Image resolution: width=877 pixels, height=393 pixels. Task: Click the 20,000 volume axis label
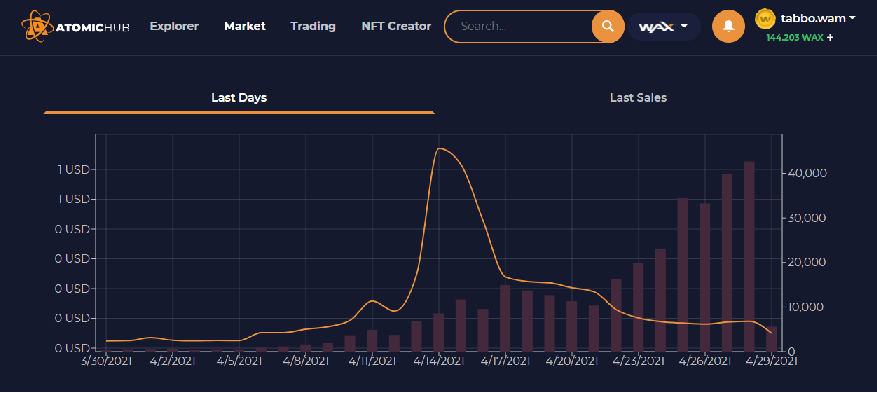click(x=807, y=262)
